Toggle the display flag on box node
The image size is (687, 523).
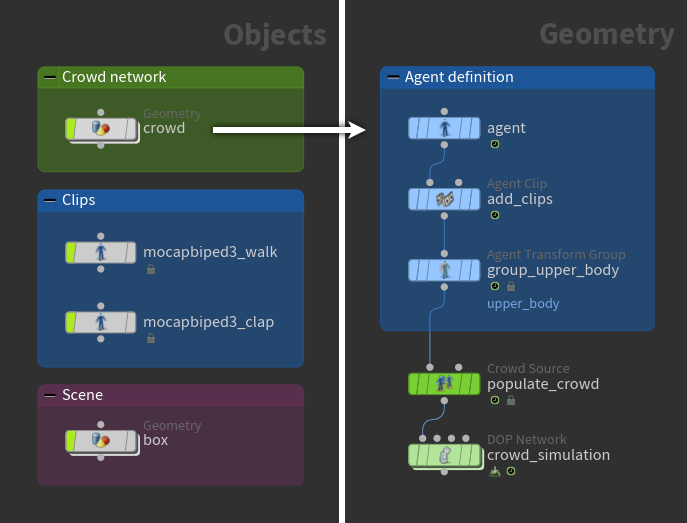click(71, 440)
